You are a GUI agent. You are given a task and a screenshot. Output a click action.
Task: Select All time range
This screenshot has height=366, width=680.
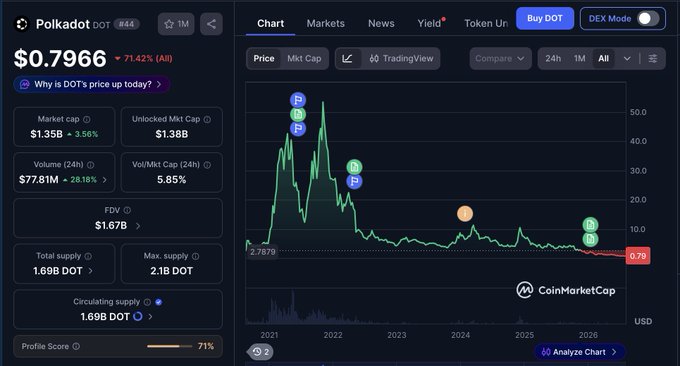click(x=603, y=59)
